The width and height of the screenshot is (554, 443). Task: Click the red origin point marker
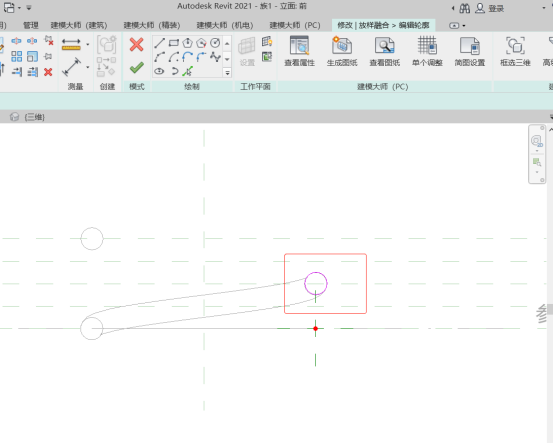point(316,329)
